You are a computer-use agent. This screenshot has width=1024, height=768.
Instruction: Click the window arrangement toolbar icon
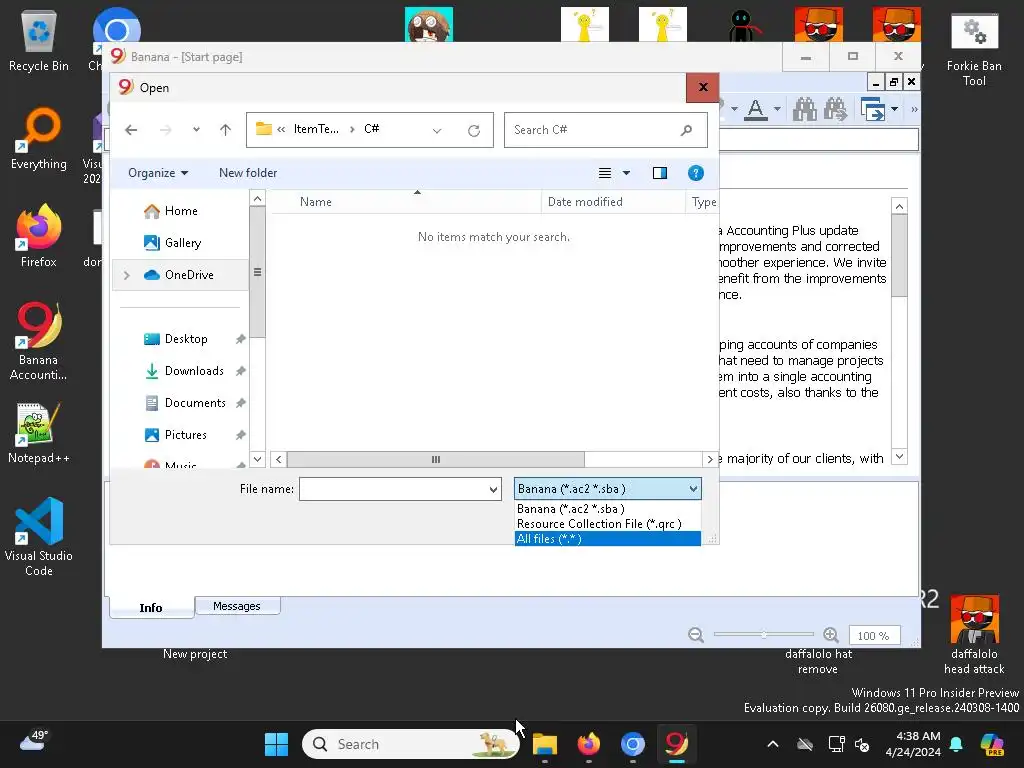873,109
